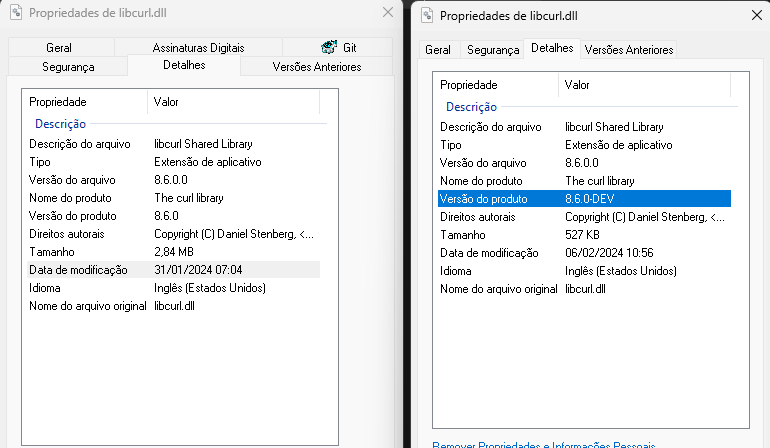This screenshot has width=770, height=448.
Task: Click highlighted Versão do produto 8.6.0-DEV row
Action: pos(584,198)
